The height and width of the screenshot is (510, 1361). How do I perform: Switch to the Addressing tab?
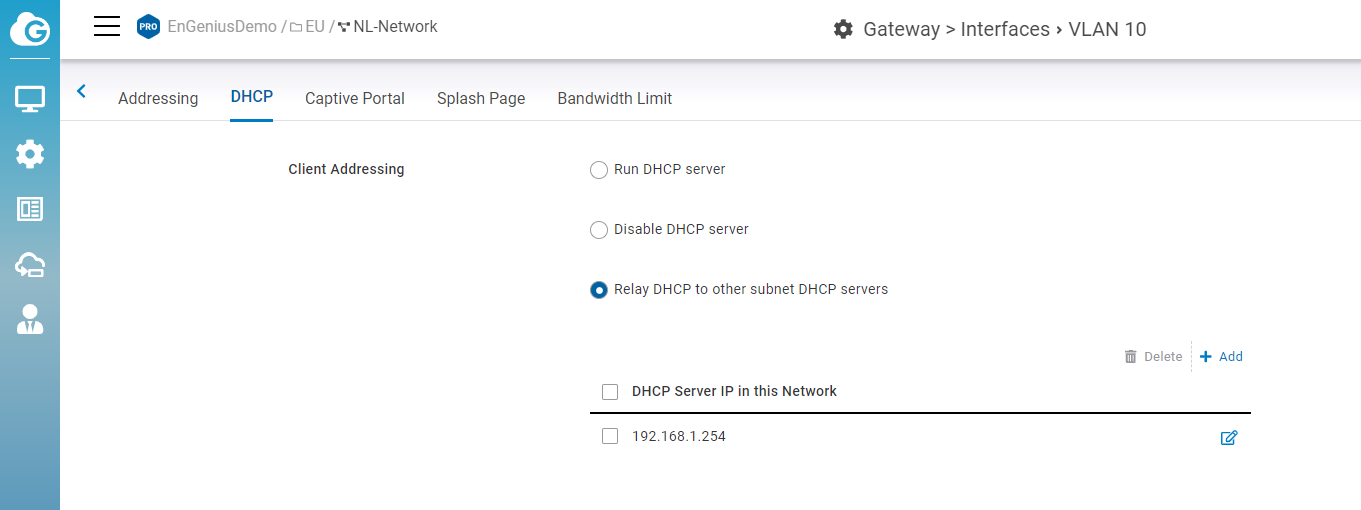pyautogui.click(x=158, y=98)
